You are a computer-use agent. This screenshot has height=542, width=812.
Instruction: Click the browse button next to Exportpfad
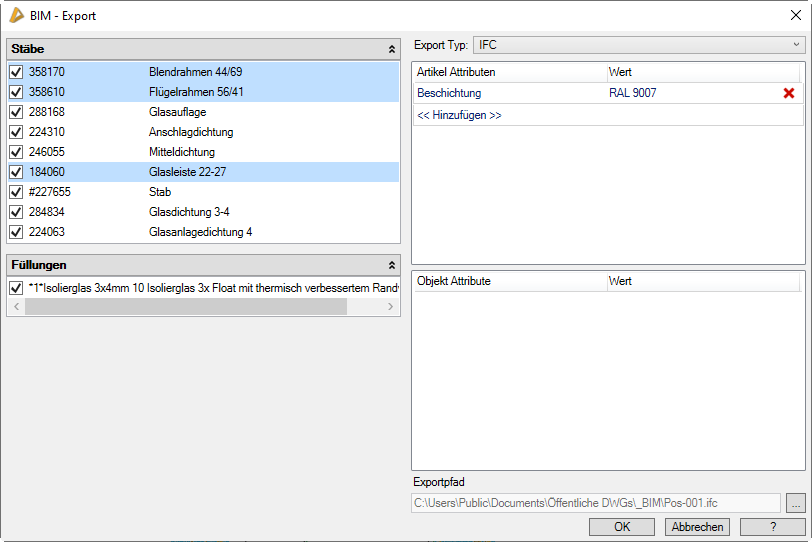click(x=795, y=503)
